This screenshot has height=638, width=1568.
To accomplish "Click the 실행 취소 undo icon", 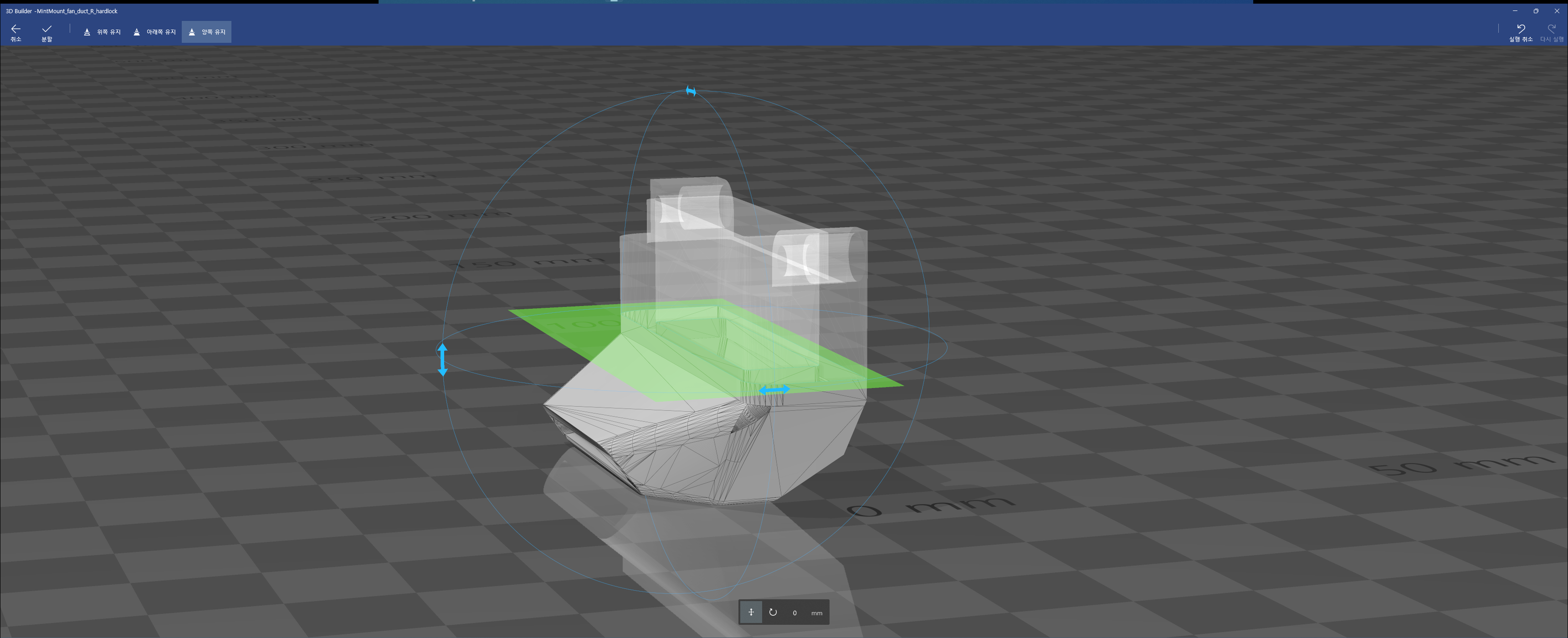I will pos(1520,31).
